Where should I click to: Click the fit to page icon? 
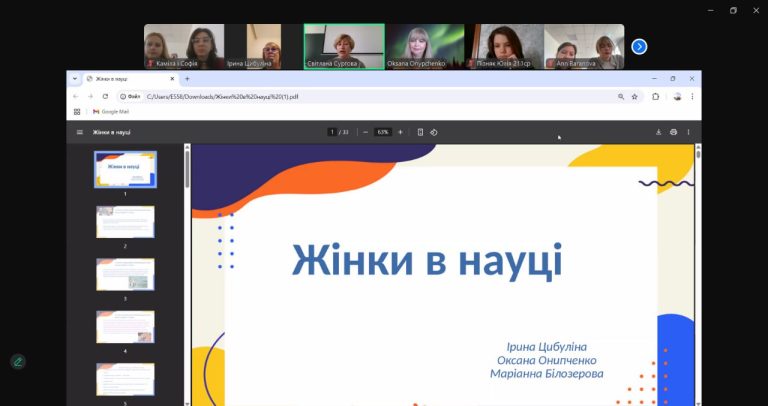(x=420, y=132)
